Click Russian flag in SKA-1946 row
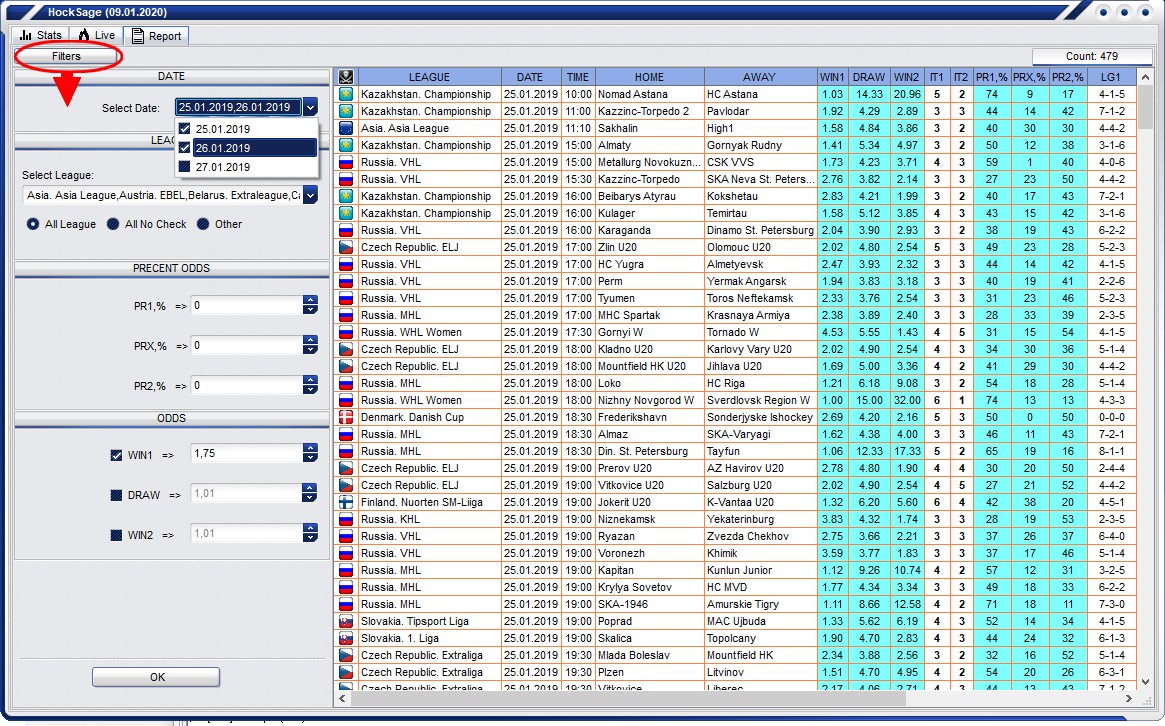This screenshot has height=726, width=1165. (345, 604)
